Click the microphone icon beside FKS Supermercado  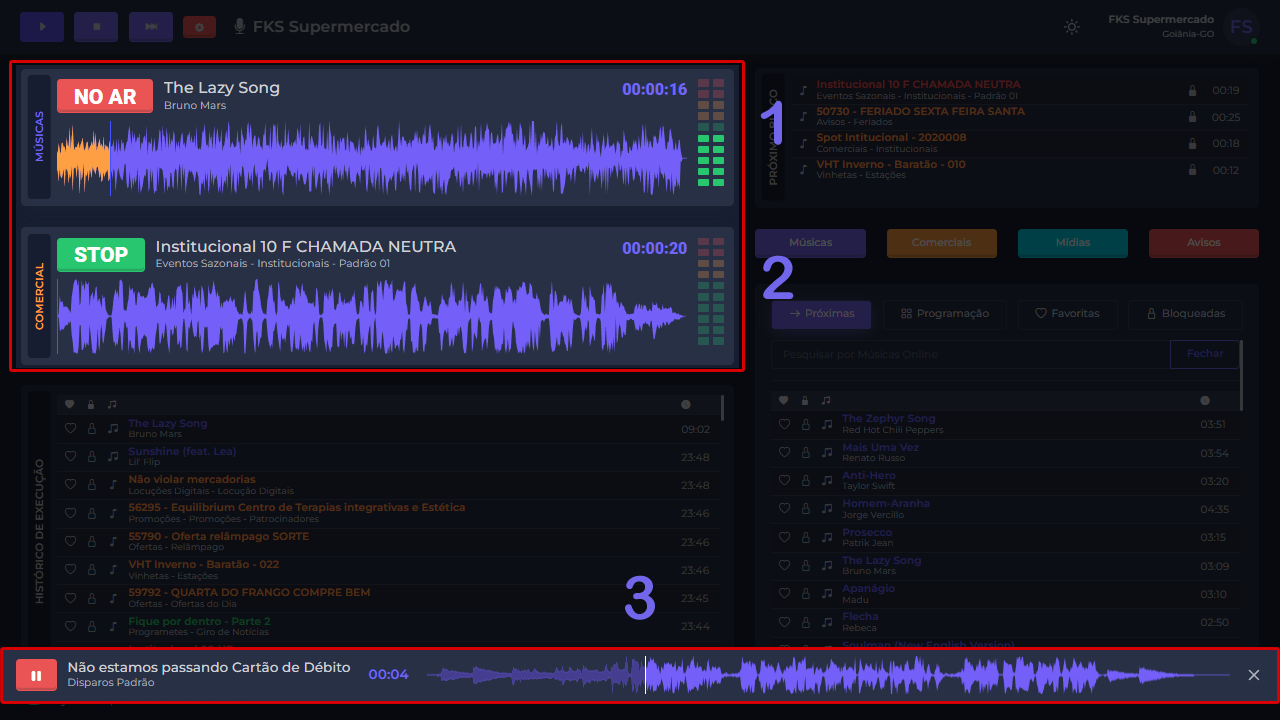[x=240, y=27]
